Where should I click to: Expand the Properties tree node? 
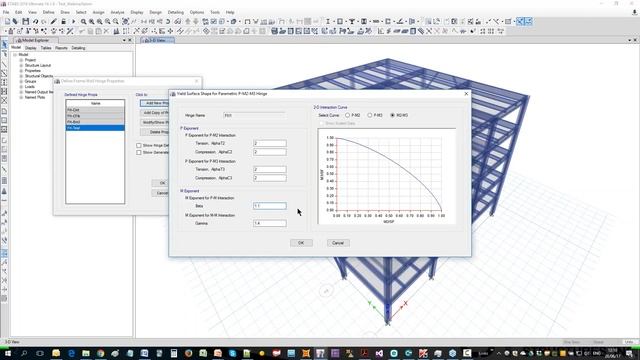21,71
